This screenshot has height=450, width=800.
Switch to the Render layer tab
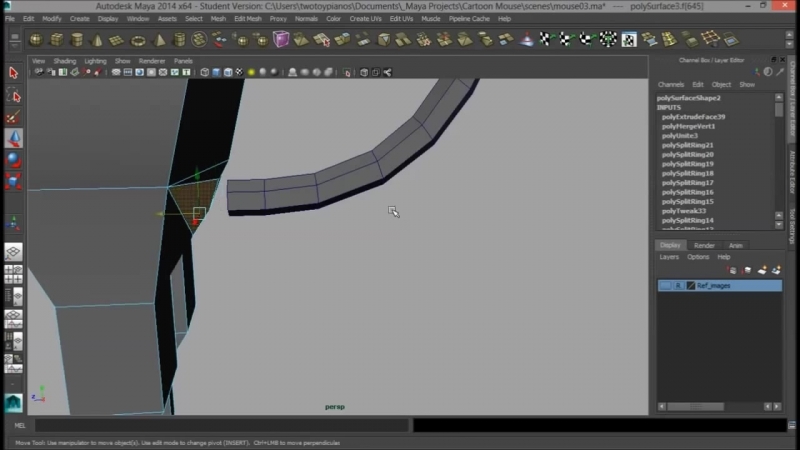pos(704,245)
